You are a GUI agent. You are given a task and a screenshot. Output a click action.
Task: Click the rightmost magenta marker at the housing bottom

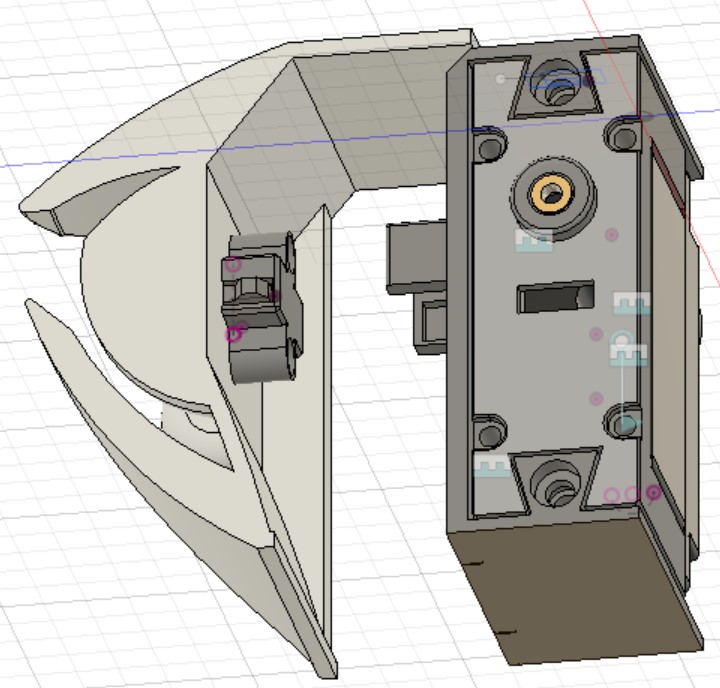tap(654, 492)
